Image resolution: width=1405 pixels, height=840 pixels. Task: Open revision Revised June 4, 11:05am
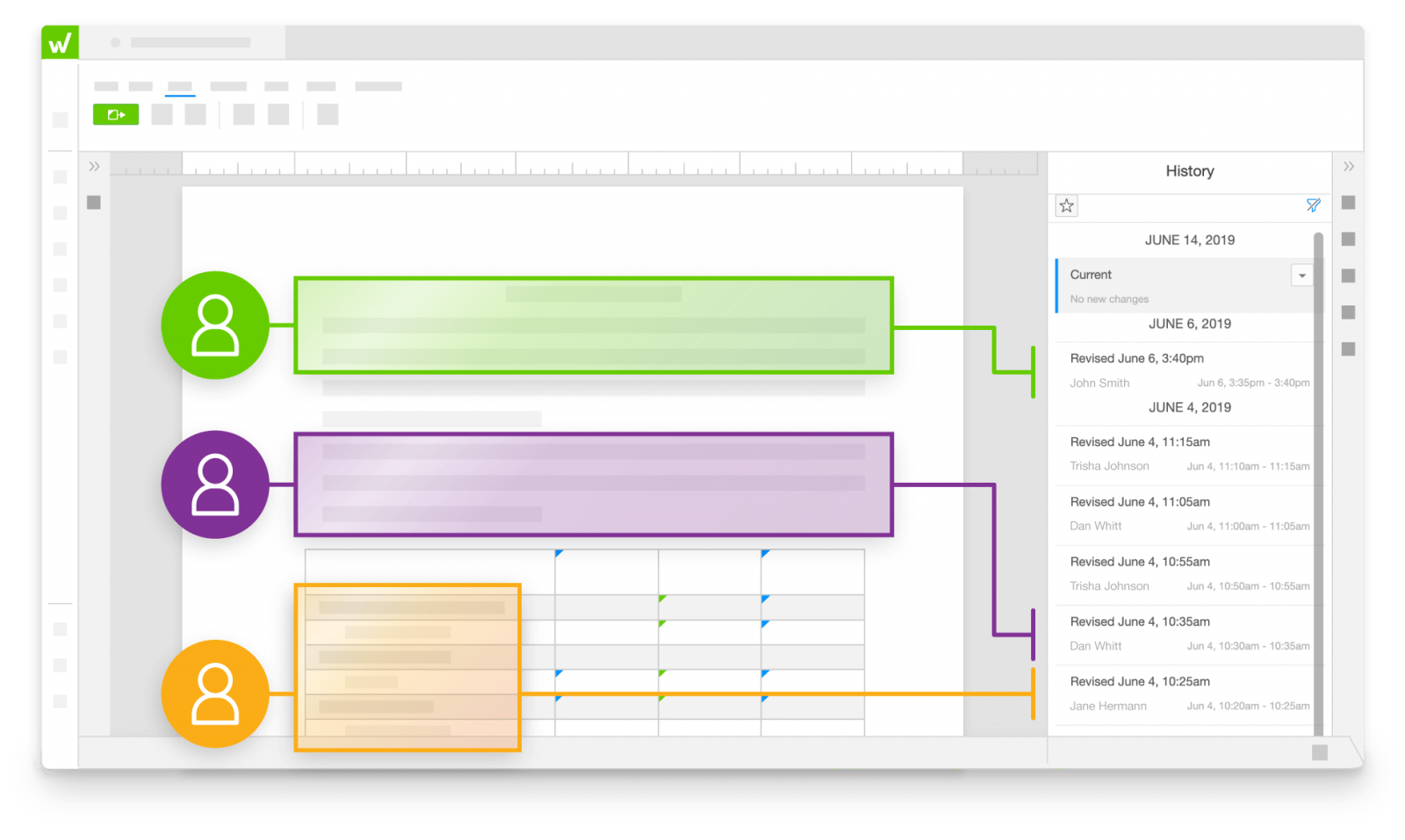1185,513
